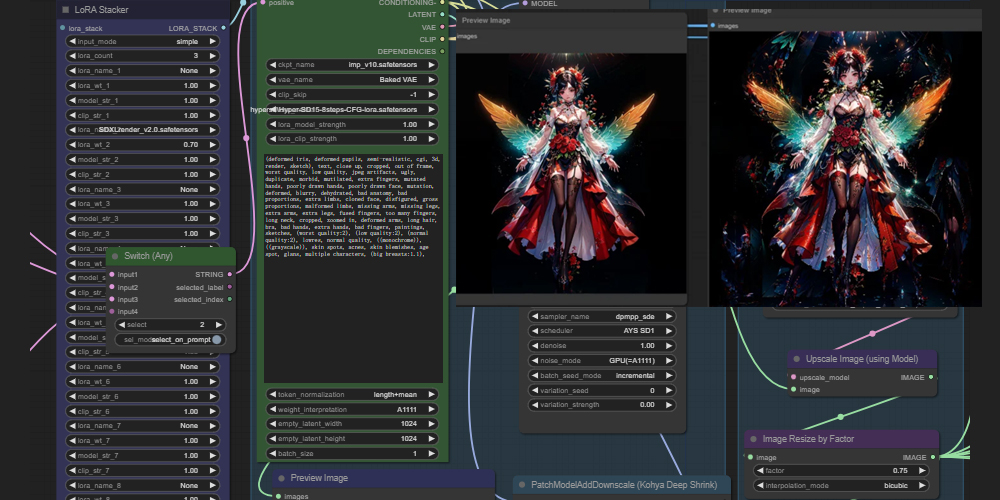Click the PatchModelAddDownscale (Kohya Deep Shrink) title

624,485
